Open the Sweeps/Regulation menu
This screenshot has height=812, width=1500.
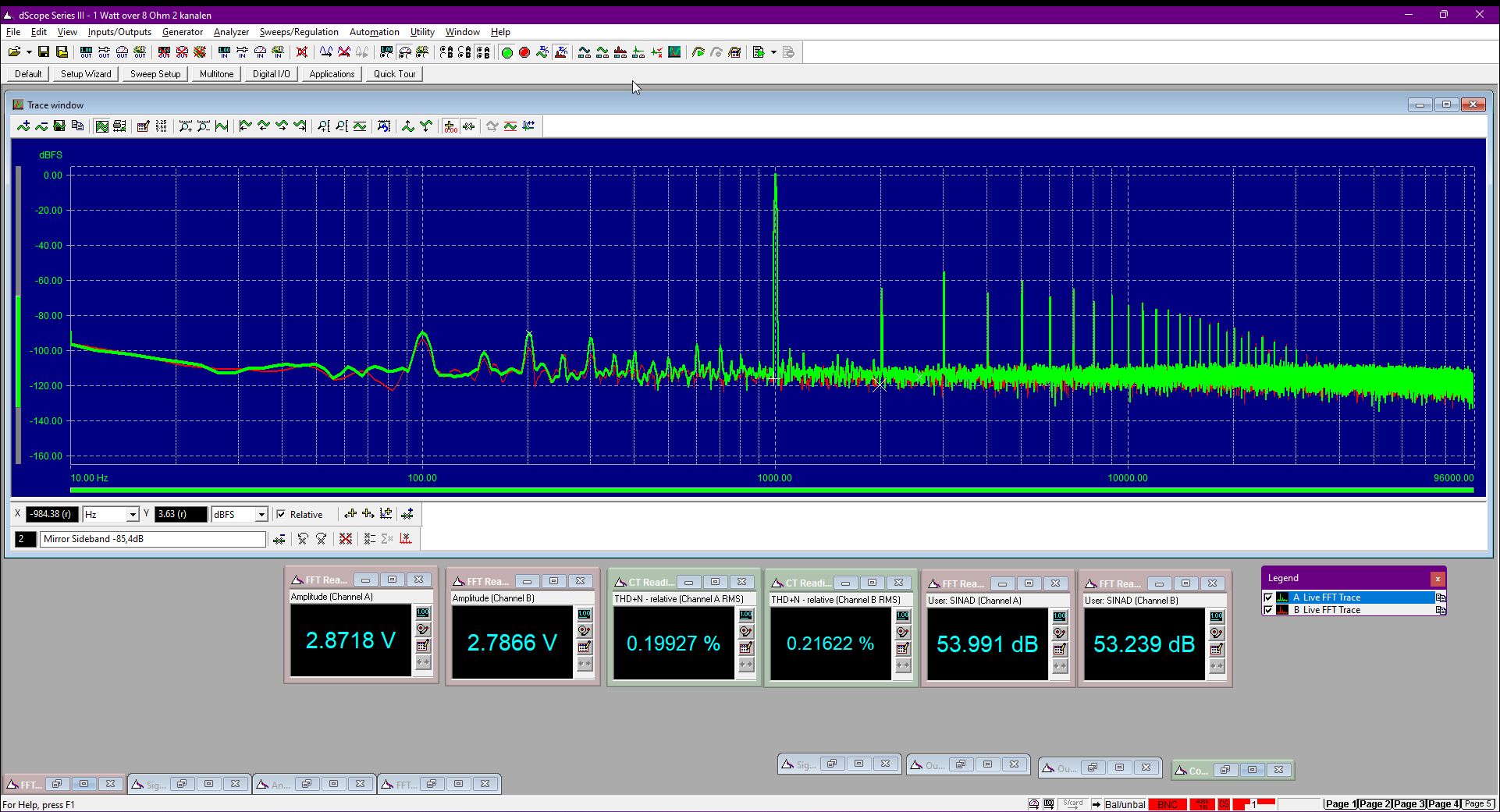point(299,32)
